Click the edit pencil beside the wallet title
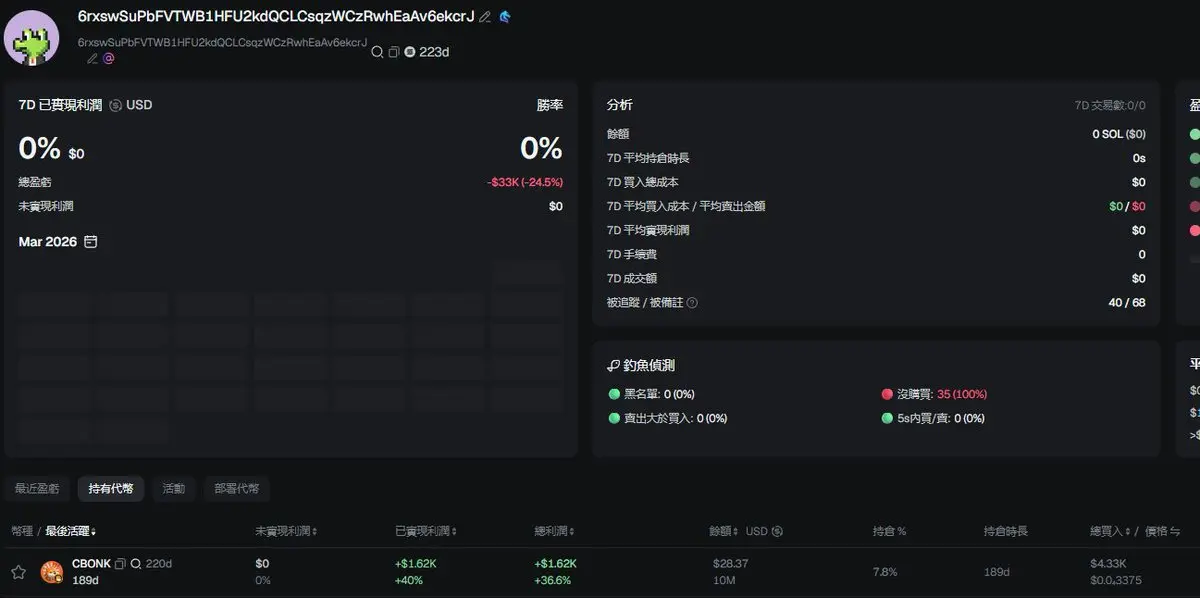This screenshot has width=1200, height=598. 485,17
